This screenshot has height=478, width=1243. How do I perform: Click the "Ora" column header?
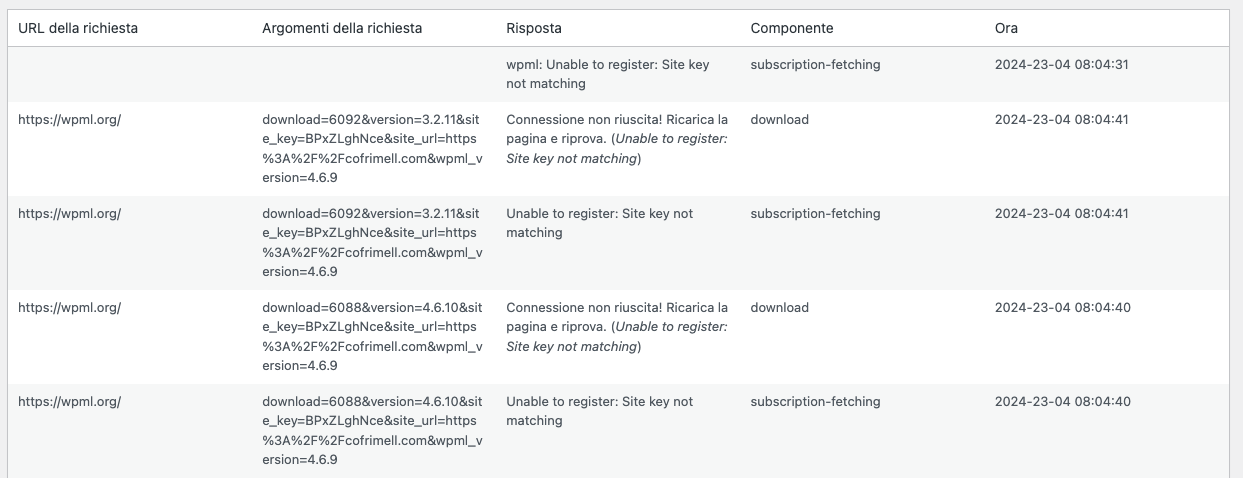1006,28
